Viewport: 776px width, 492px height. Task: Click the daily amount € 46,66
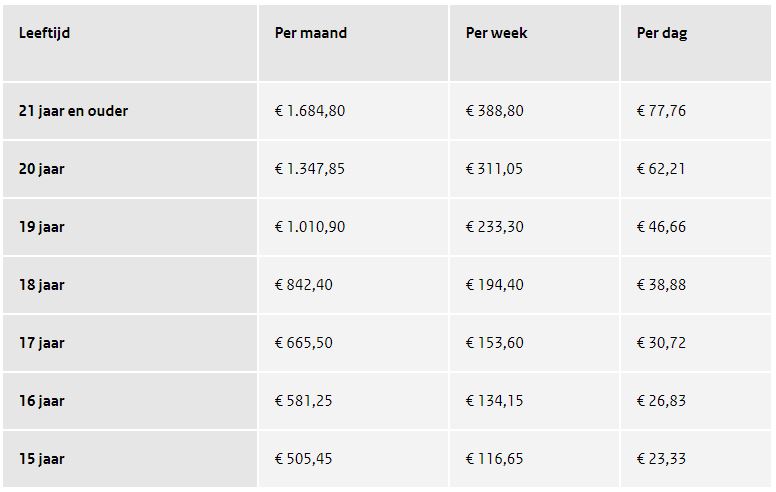(x=661, y=227)
